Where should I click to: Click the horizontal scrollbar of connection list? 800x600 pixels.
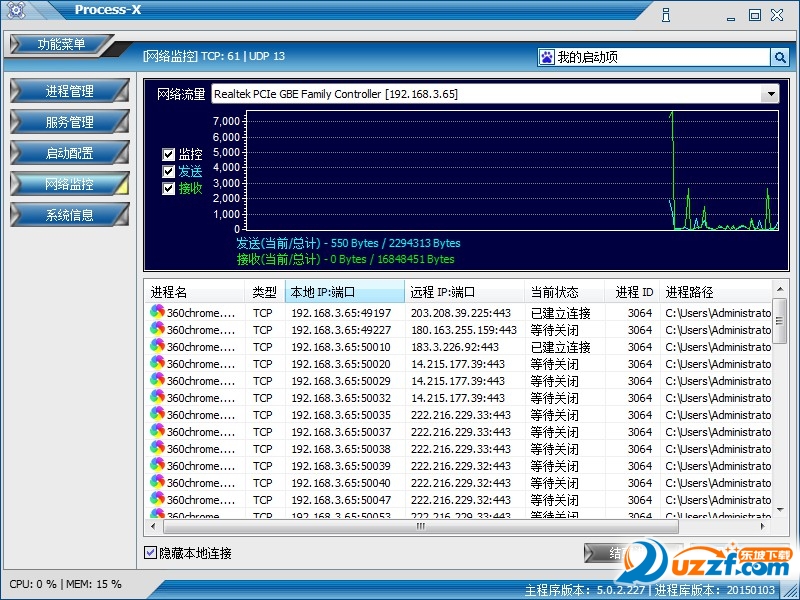(x=420, y=526)
